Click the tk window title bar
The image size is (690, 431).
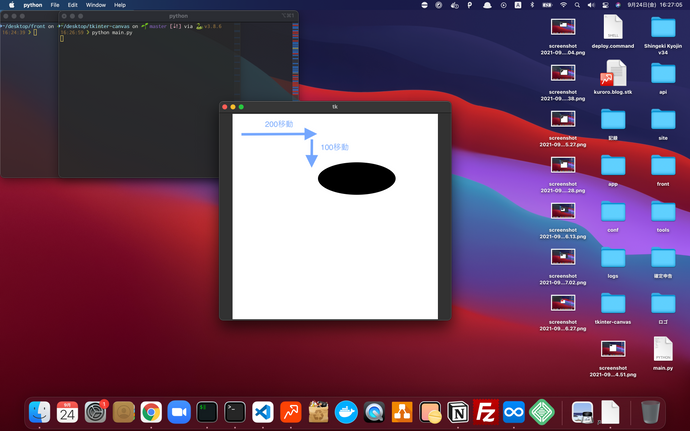335,107
